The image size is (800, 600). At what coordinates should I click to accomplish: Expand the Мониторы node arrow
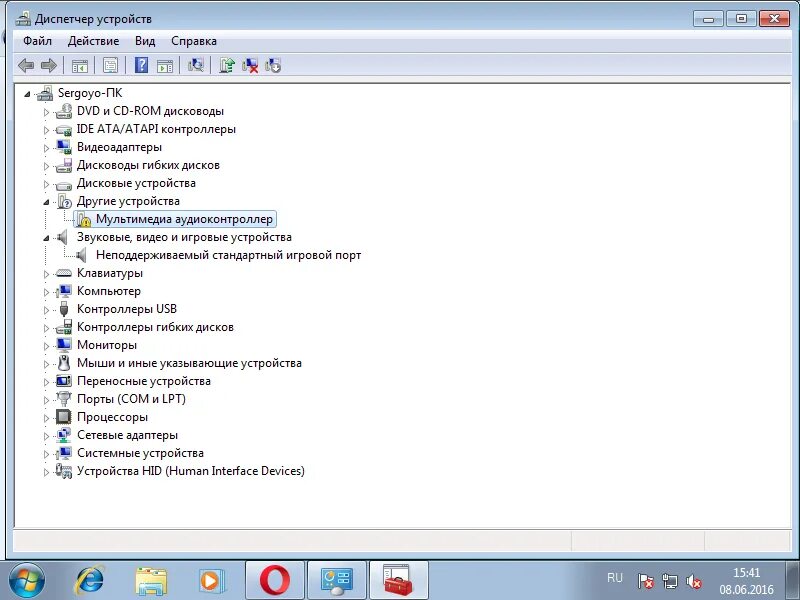(x=46, y=346)
